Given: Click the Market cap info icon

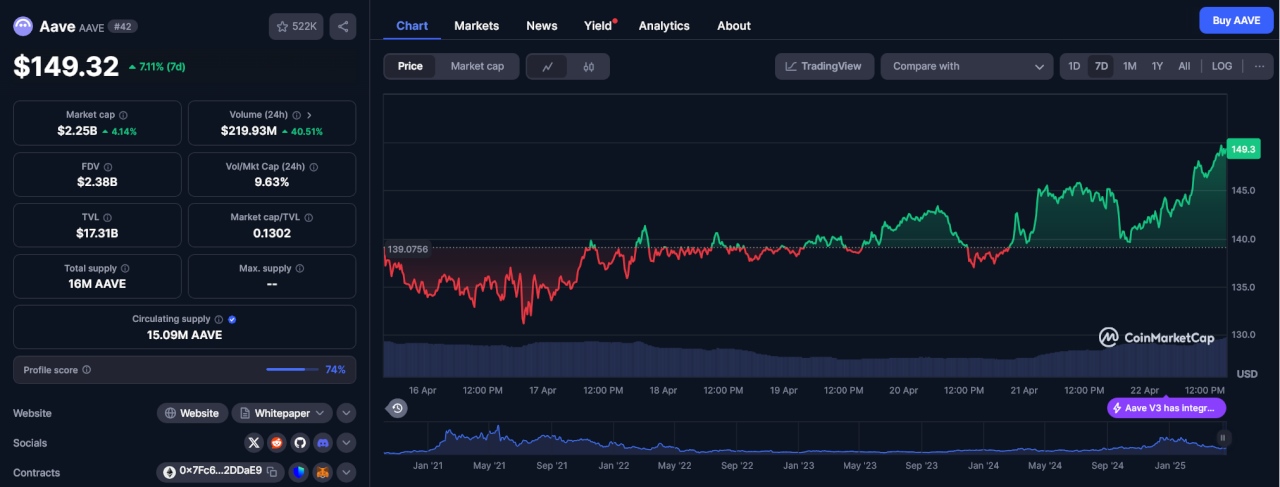Looking at the screenshot, I should pyautogui.click(x=123, y=115).
